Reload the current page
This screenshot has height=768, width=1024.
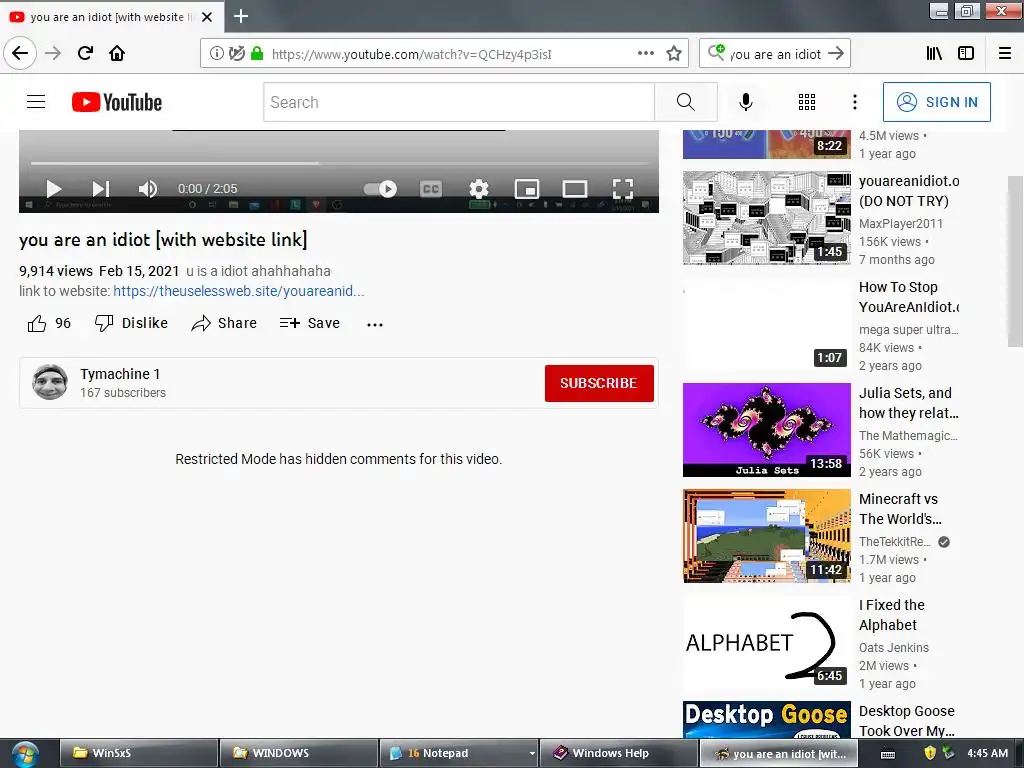(85, 53)
